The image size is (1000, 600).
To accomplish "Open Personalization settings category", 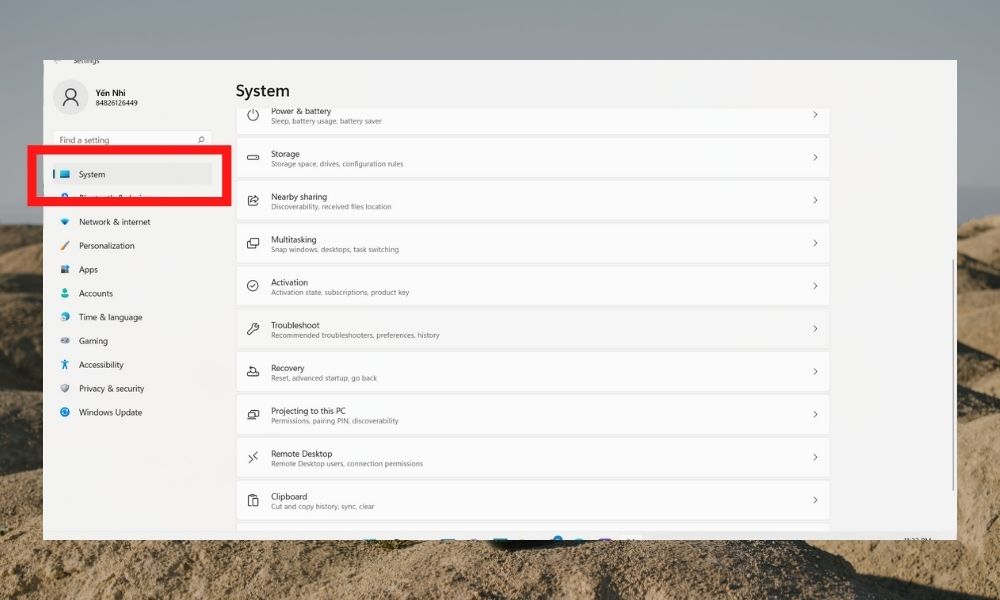I will 106,246.
